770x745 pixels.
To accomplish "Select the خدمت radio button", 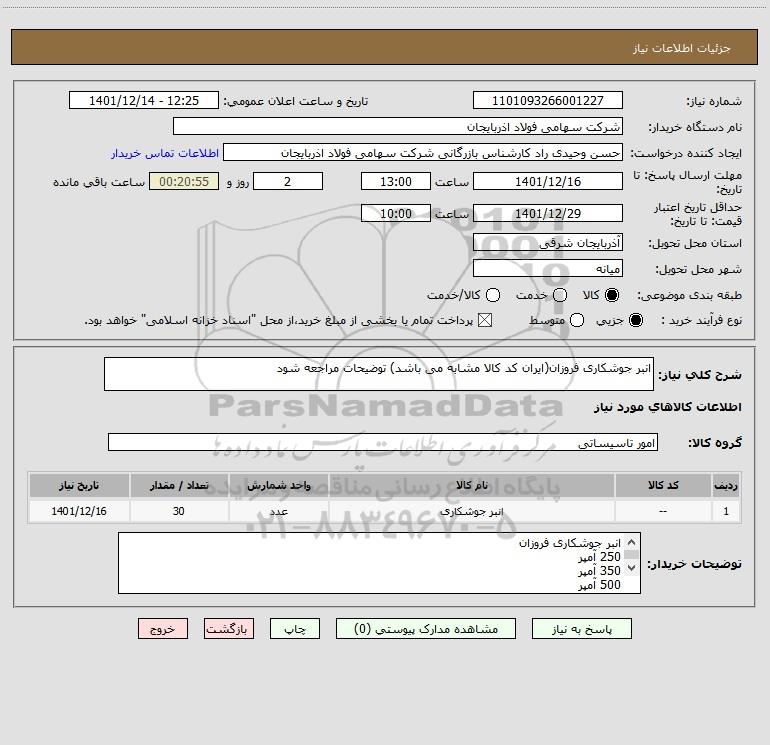I will (560, 295).
